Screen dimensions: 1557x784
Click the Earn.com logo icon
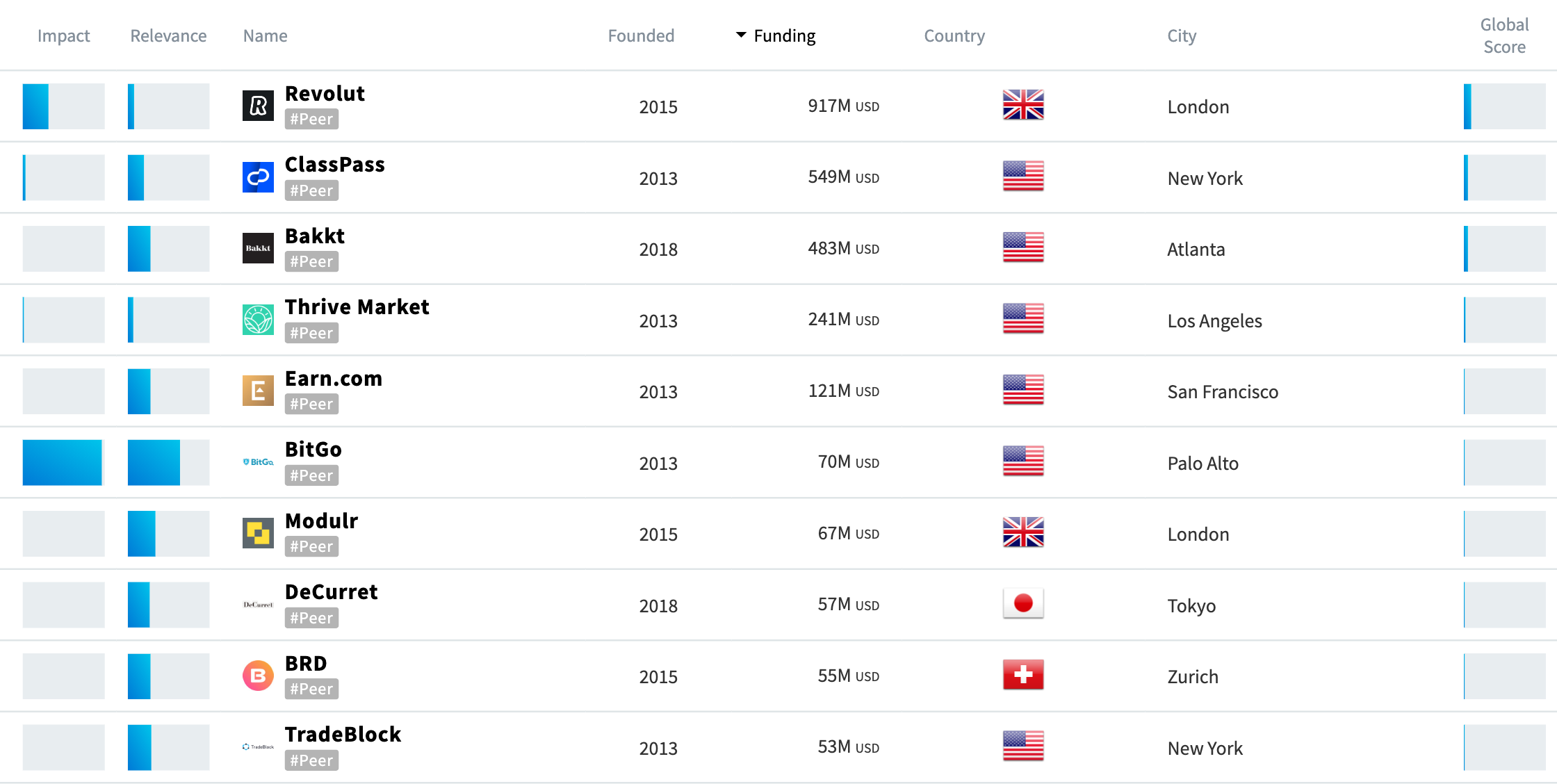pyautogui.click(x=258, y=390)
